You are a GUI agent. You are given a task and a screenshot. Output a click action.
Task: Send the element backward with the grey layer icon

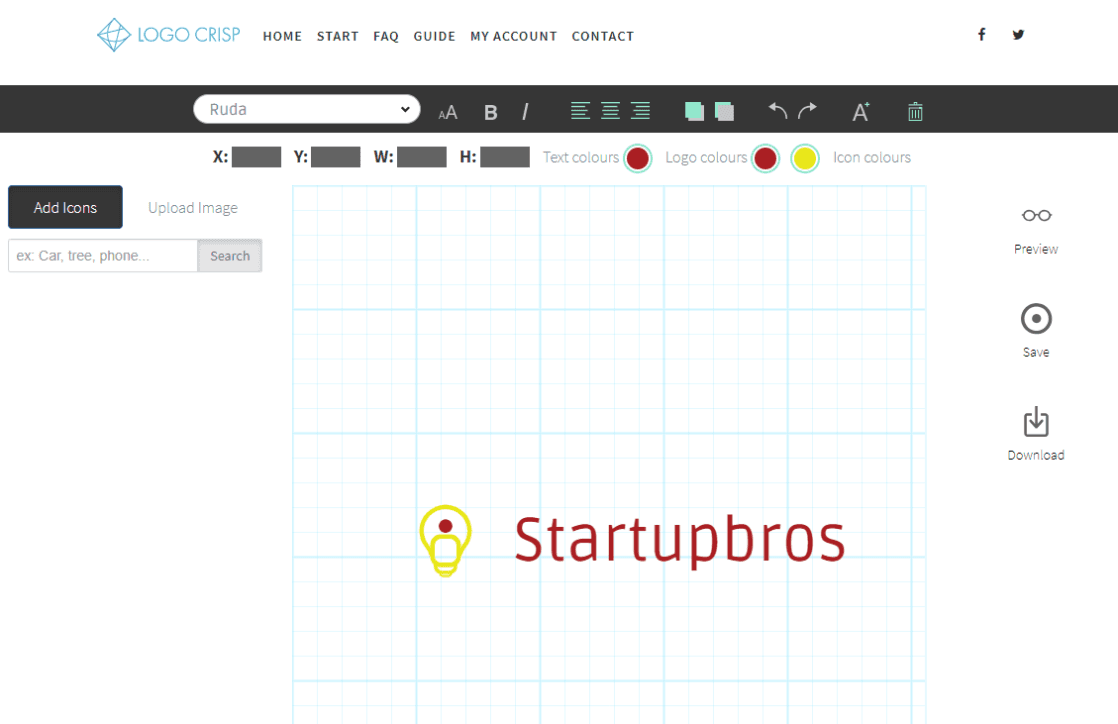pos(724,111)
